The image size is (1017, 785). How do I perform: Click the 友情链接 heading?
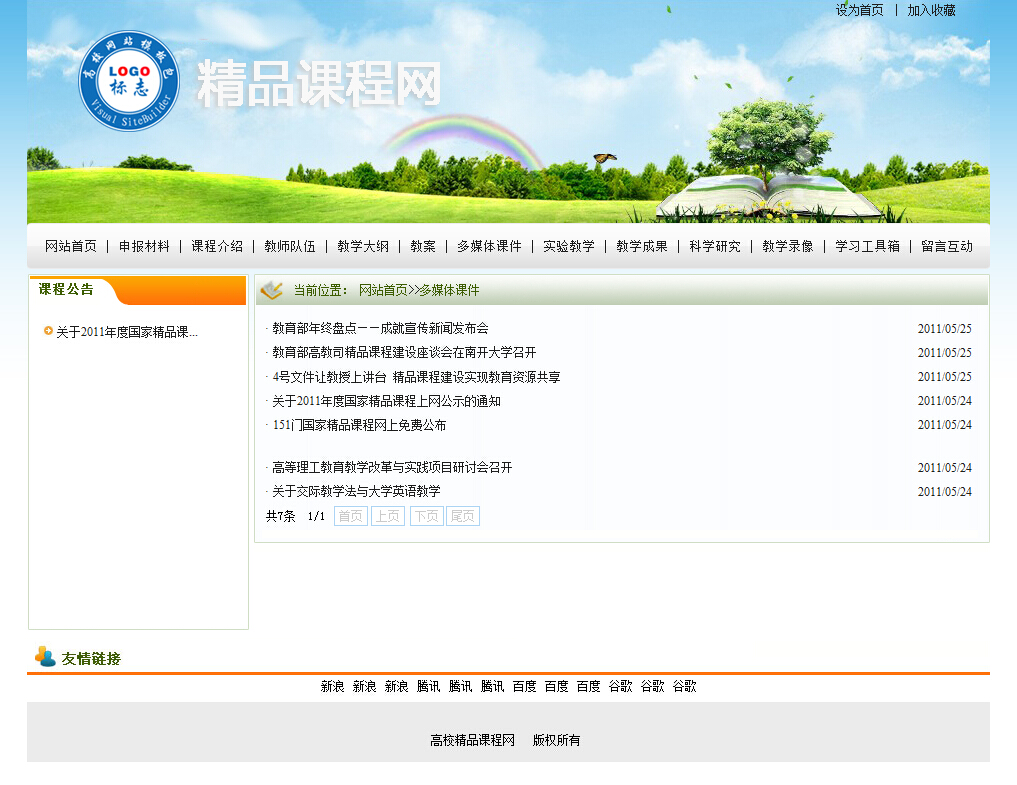click(91, 658)
